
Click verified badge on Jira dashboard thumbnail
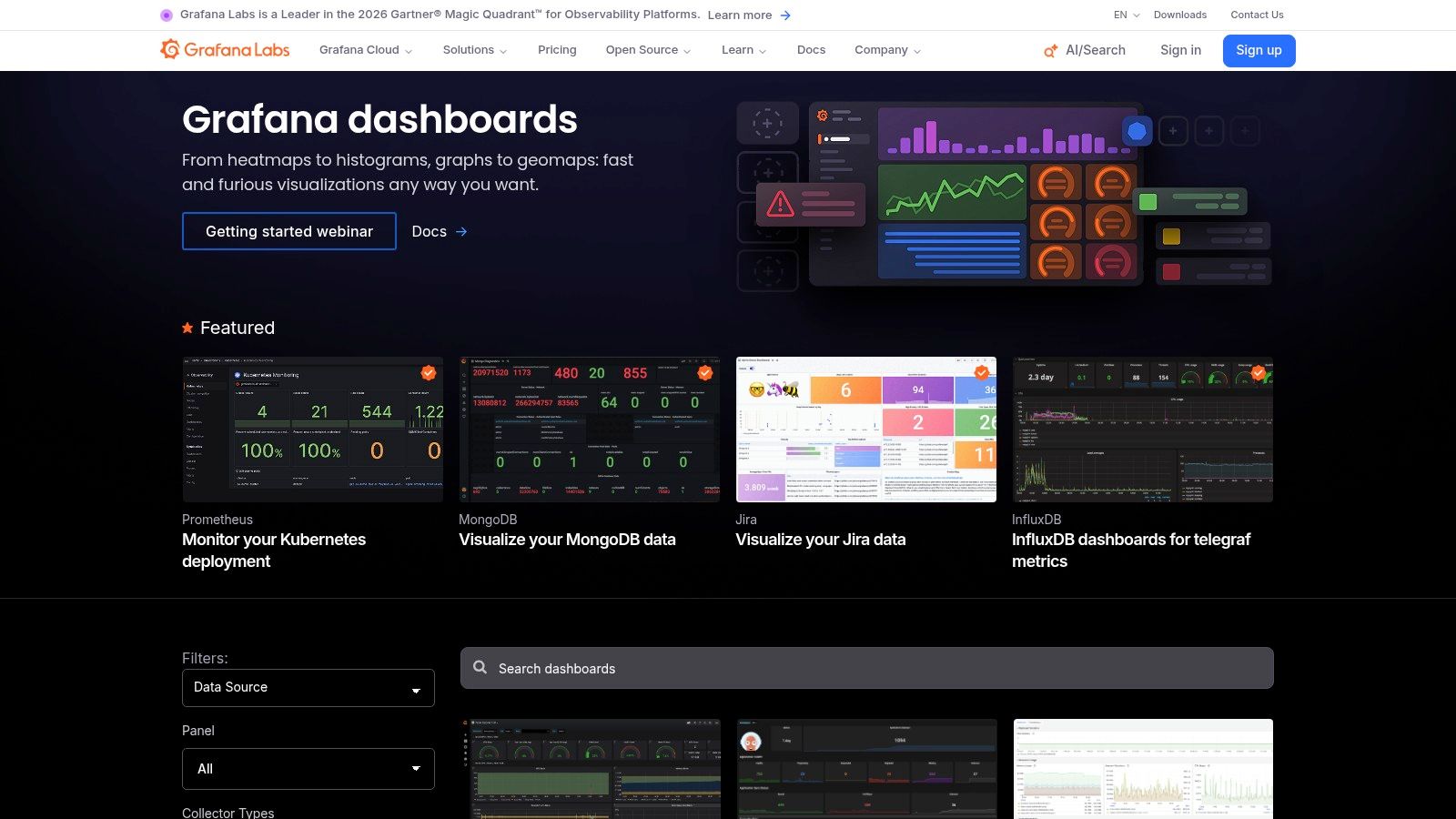click(981, 372)
